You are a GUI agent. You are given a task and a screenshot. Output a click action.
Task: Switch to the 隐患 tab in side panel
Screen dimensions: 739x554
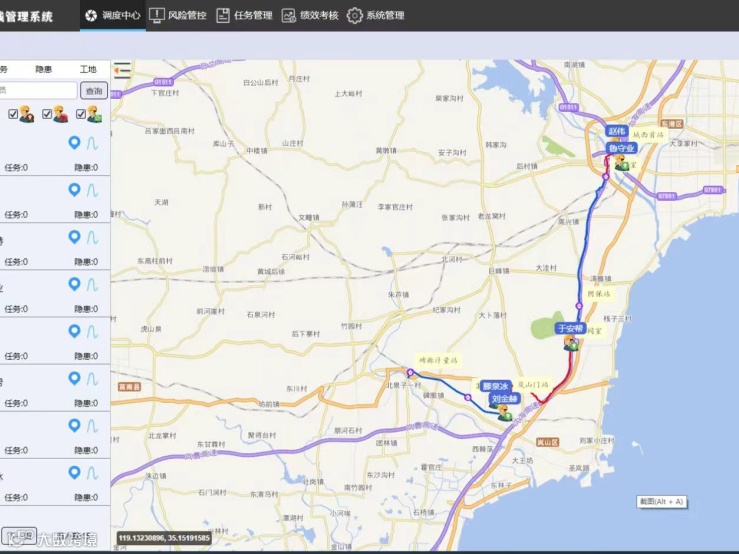[x=43, y=69]
